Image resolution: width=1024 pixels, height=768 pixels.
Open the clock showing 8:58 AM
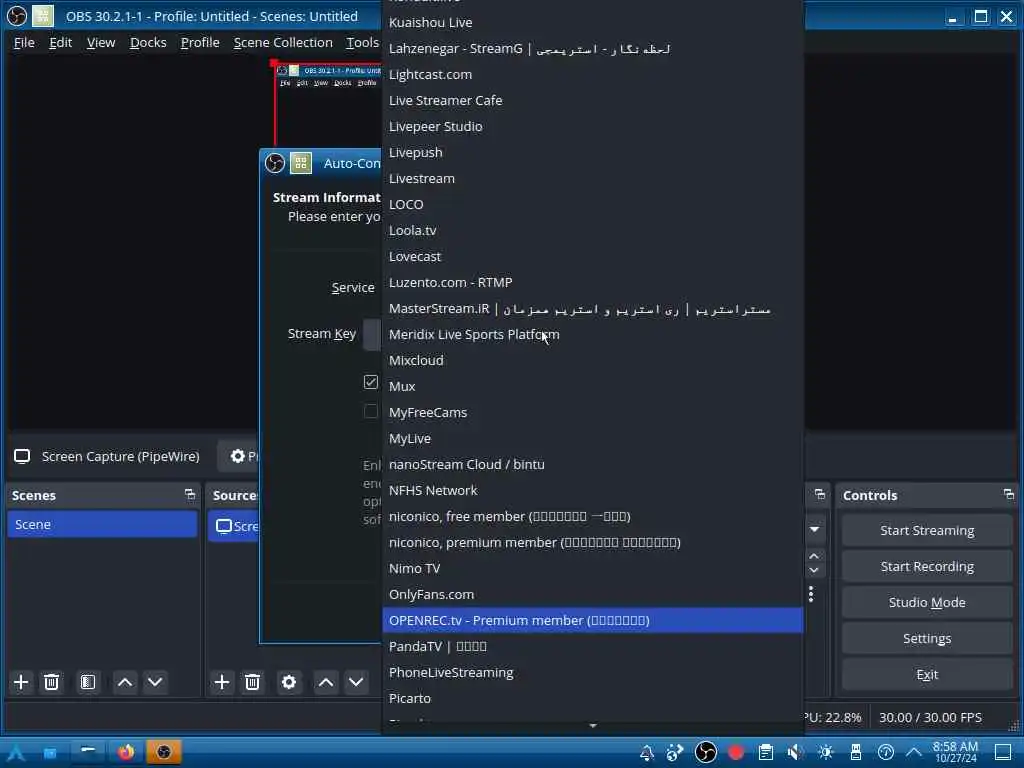(955, 752)
